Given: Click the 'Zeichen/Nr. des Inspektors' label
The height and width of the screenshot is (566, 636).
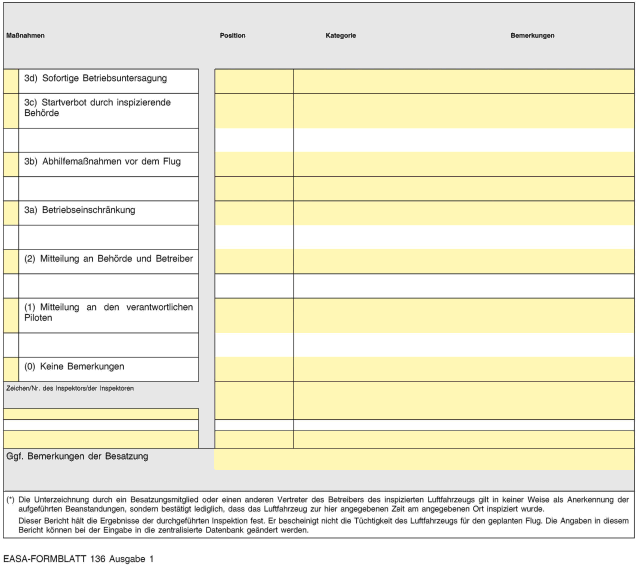Looking at the screenshot, I should (69, 388).
